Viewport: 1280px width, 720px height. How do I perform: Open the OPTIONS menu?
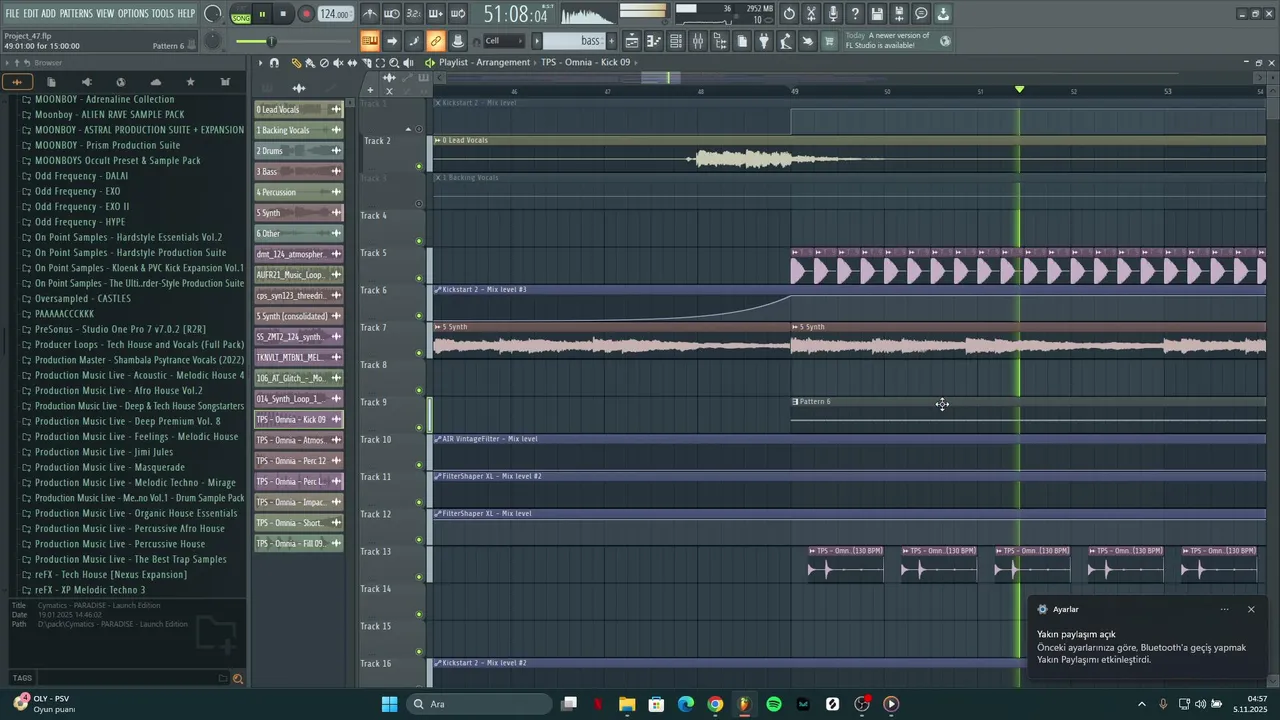coord(133,14)
